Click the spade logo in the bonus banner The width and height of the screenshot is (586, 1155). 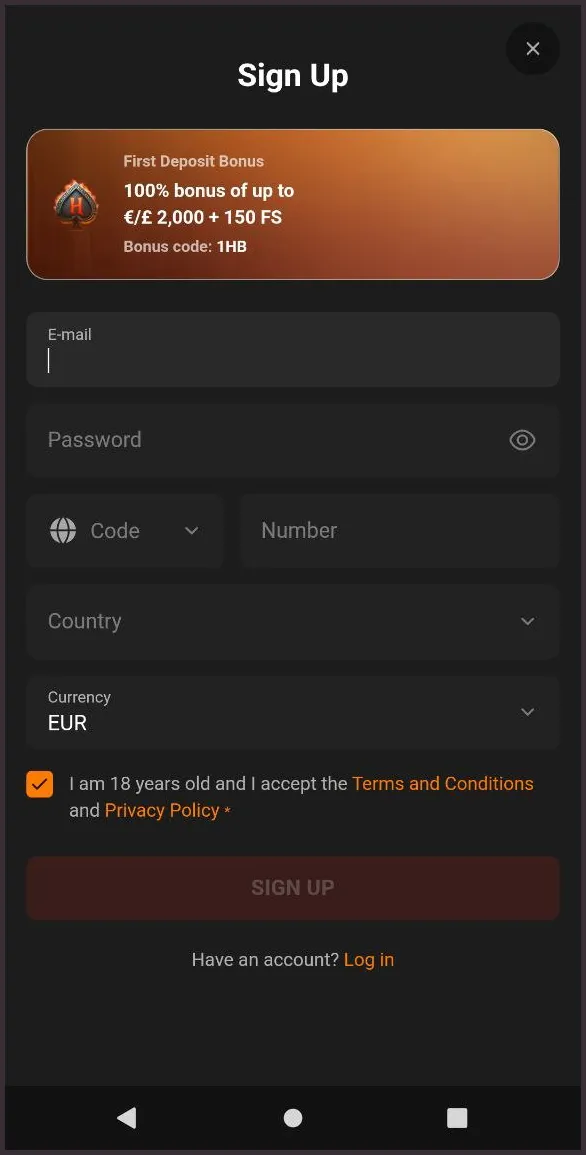[x=77, y=204]
